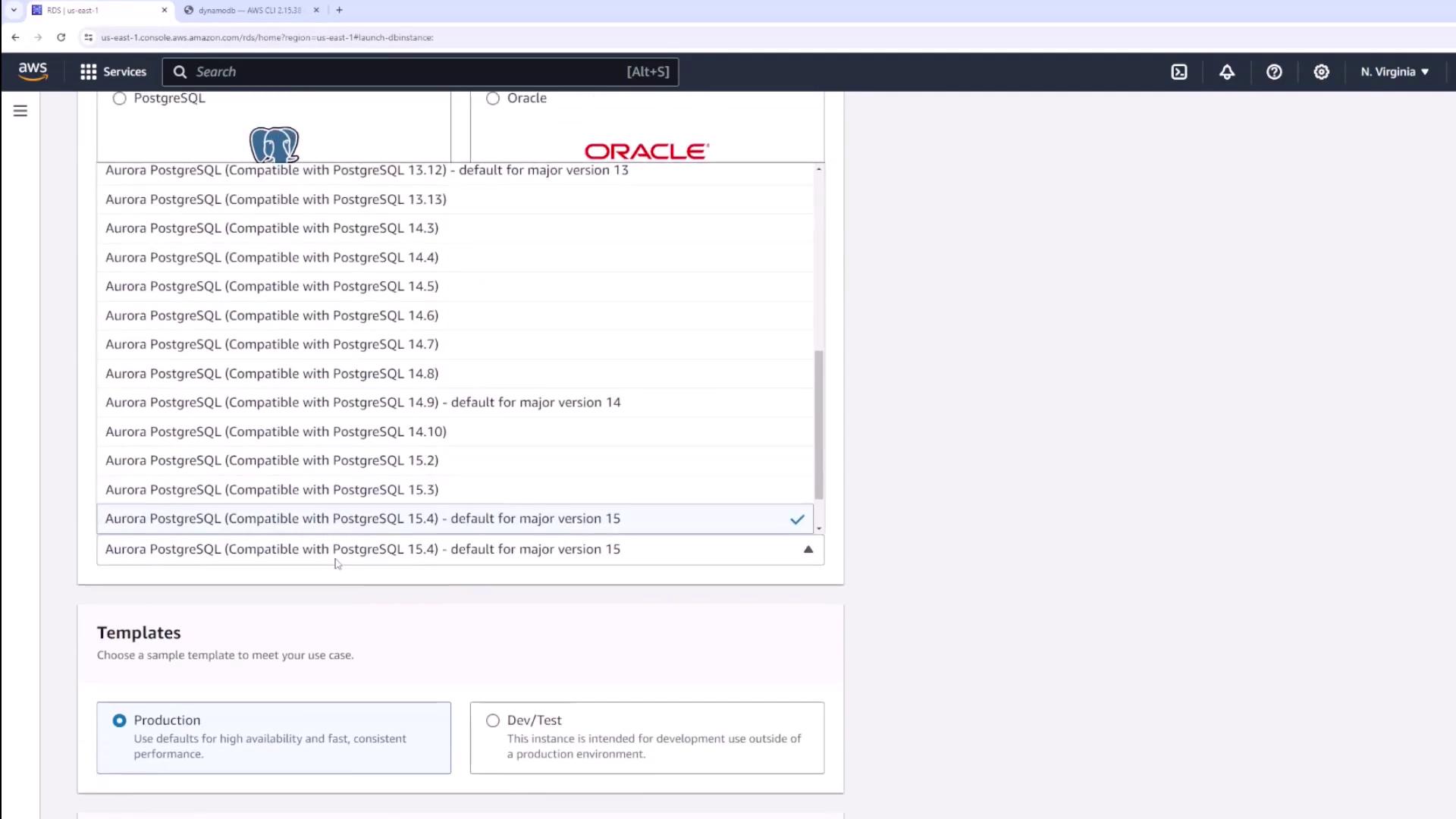This screenshot has height=819, width=1456.
Task: Select the Oracle engine radio button
Action: tap(493, 99)
